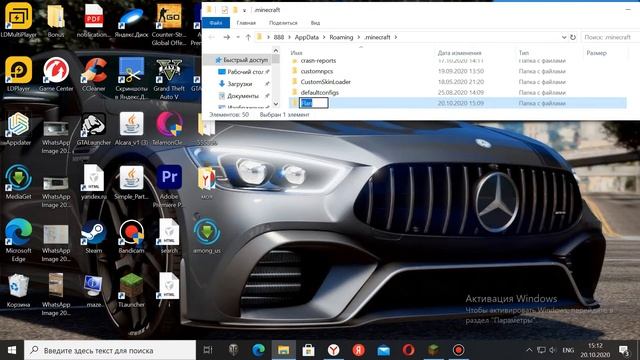Image resolution: width=640 pixels, height=360 pixels.
Task: Click Roaming in address breadcrumb
Action: pyautogui.click(x=341, y=37)
